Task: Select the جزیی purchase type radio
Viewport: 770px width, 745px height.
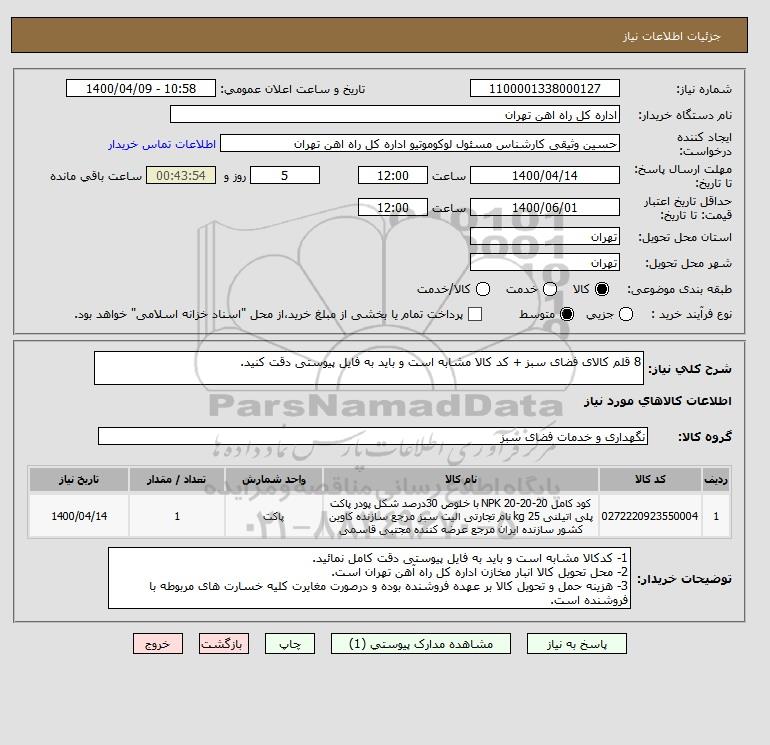Action: point(626,314)
